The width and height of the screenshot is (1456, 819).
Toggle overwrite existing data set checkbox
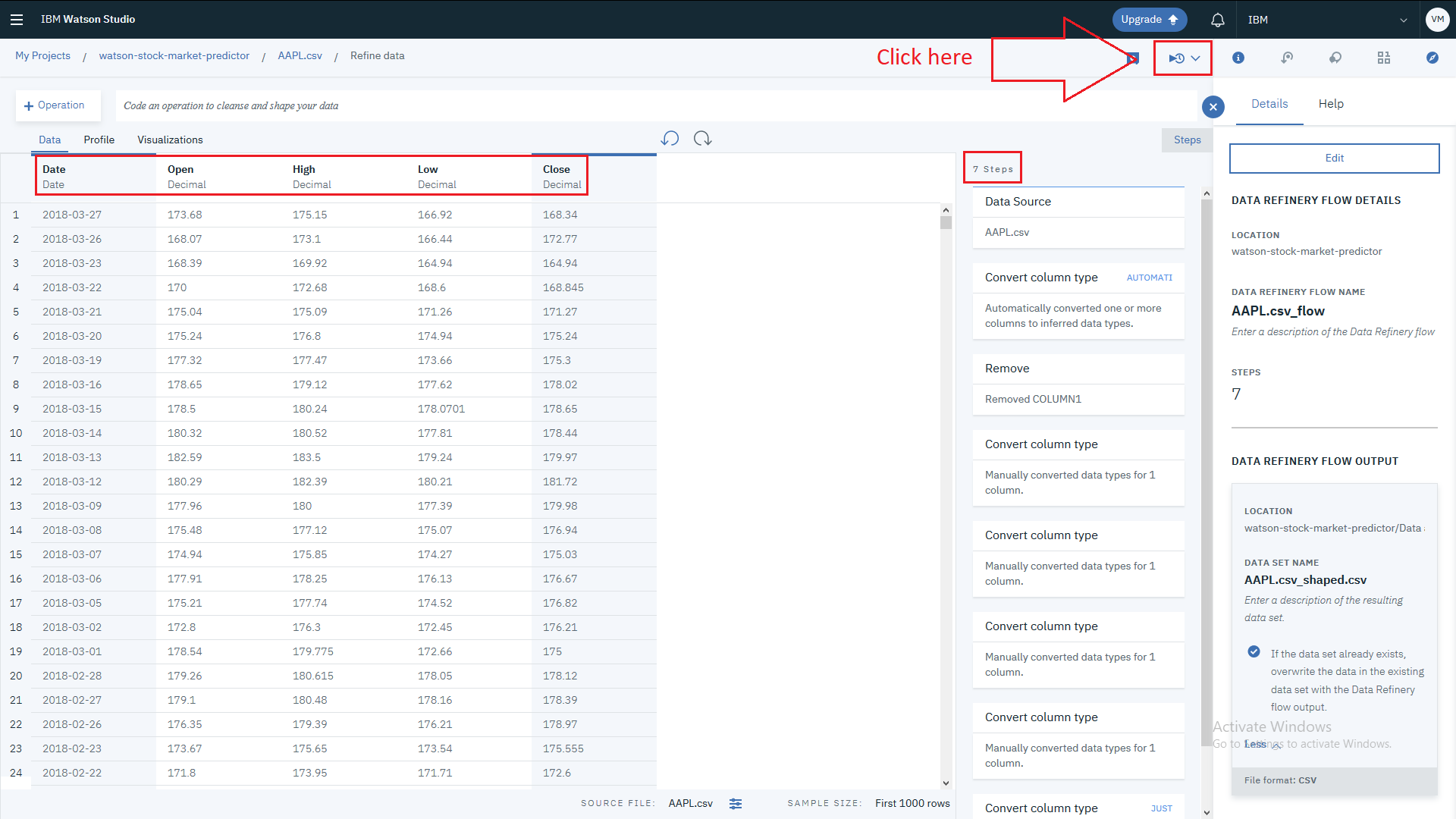1254,652
